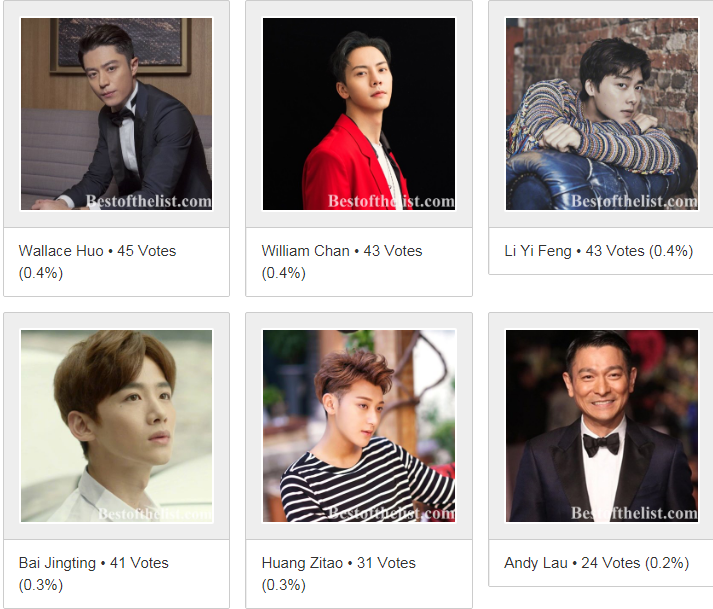
Task: Click the "Huang Zitao • 31 Votes" caption text
Action: click(339, 563)
